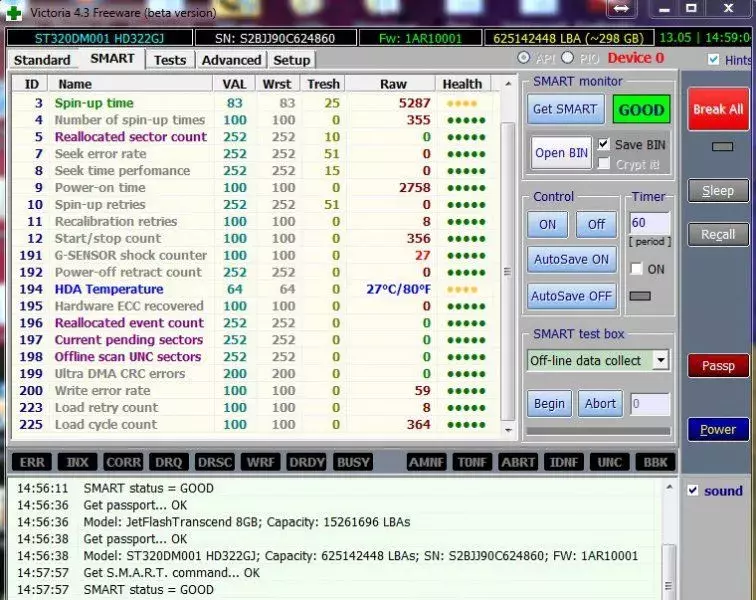Select the Ultra DMA CRC errors row
The width and height of the screenshot is (756, 600).
[x=256, y=373]
